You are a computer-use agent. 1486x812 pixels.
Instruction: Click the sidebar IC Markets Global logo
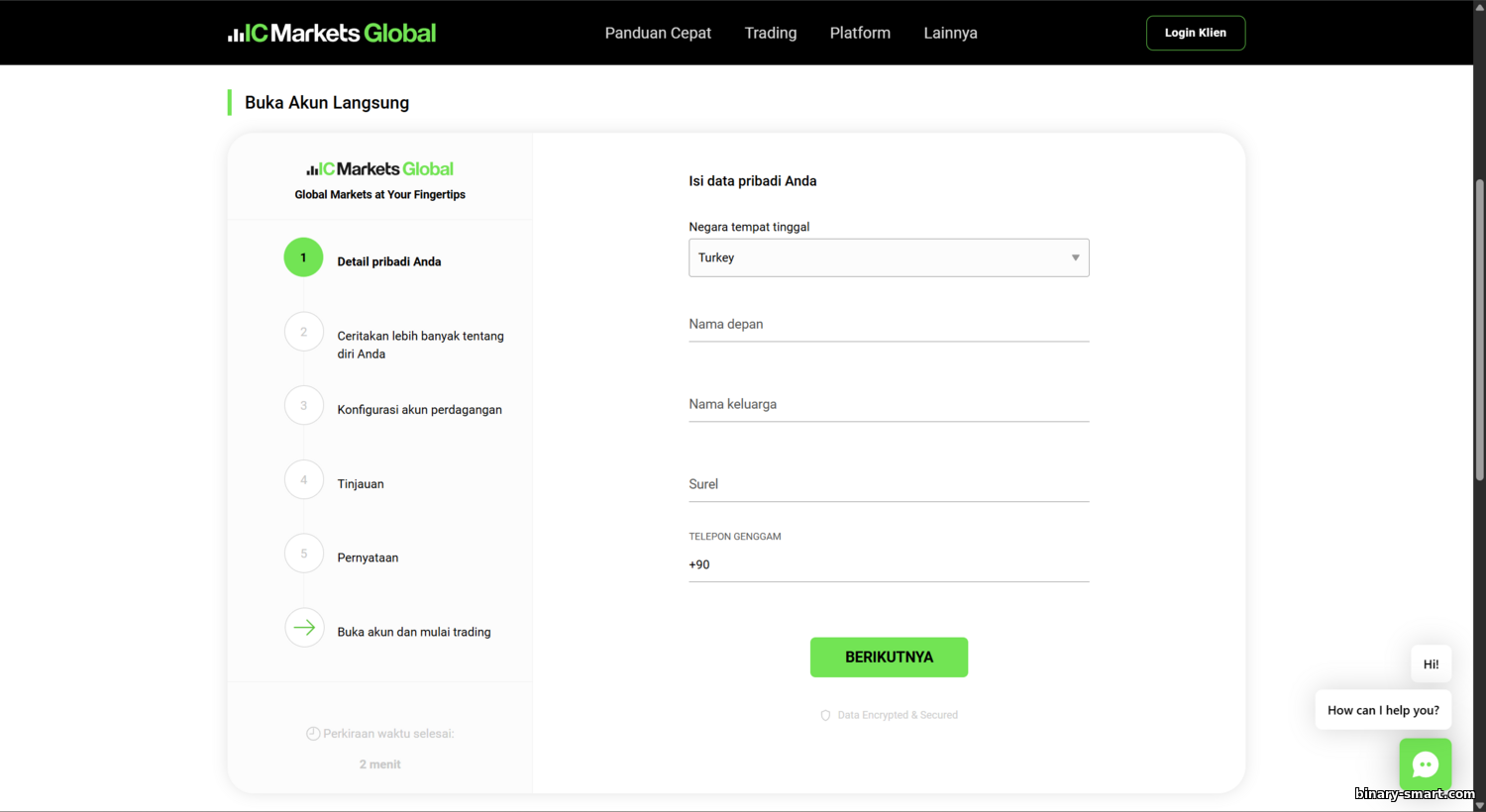coord(379,169)
